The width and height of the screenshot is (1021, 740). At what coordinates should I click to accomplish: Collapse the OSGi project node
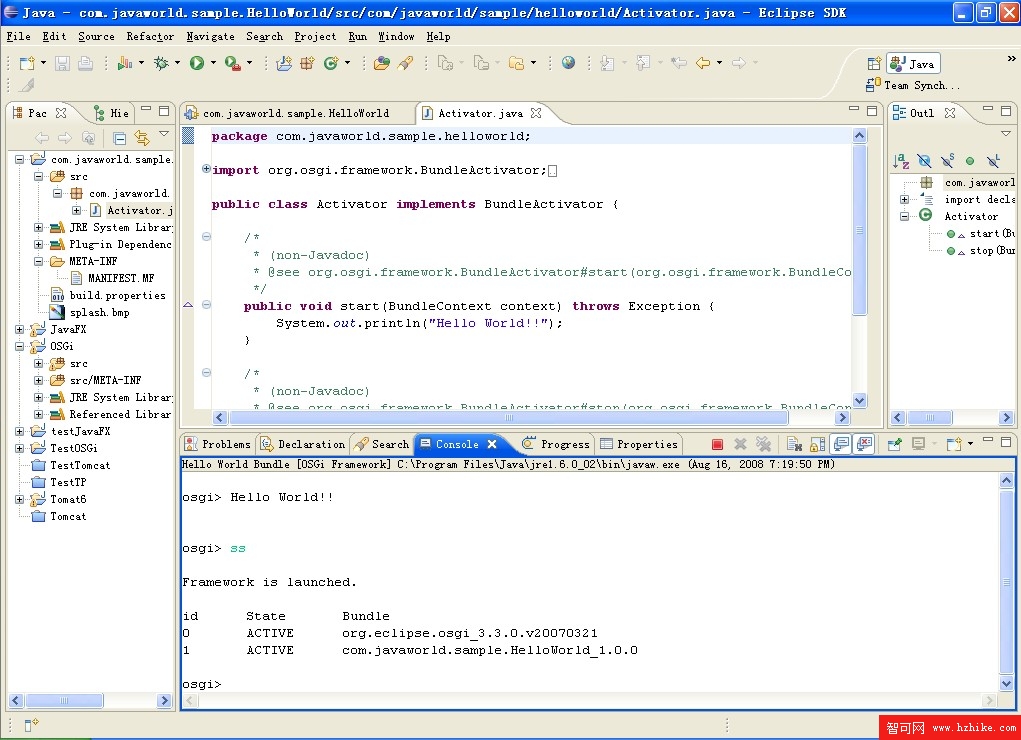pos(20,347)
